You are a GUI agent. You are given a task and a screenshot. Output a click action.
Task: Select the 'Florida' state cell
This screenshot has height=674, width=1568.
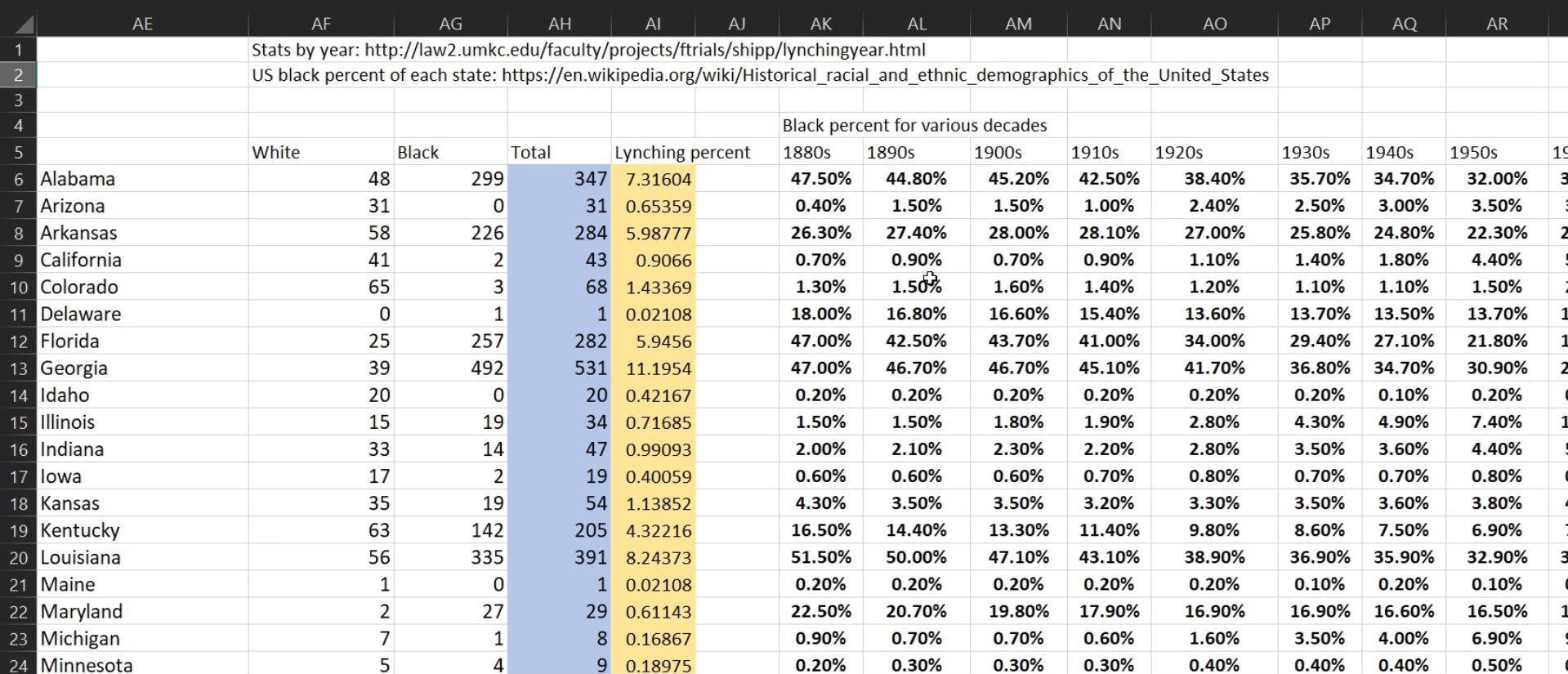(142, 341)
